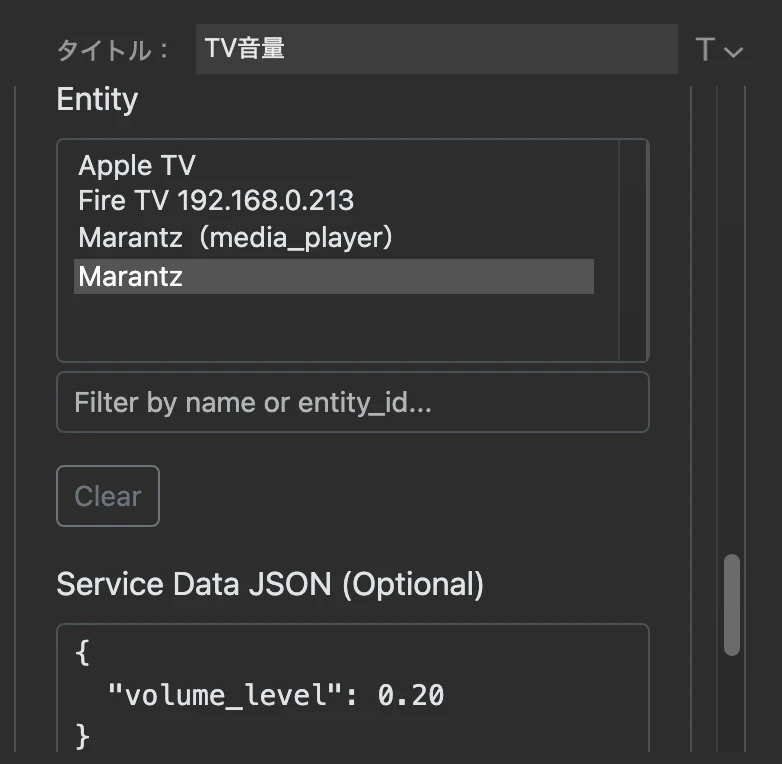Pick the Marantz (media_player) entity
Screen dimensions: 782x764
(x=235, y=238)
